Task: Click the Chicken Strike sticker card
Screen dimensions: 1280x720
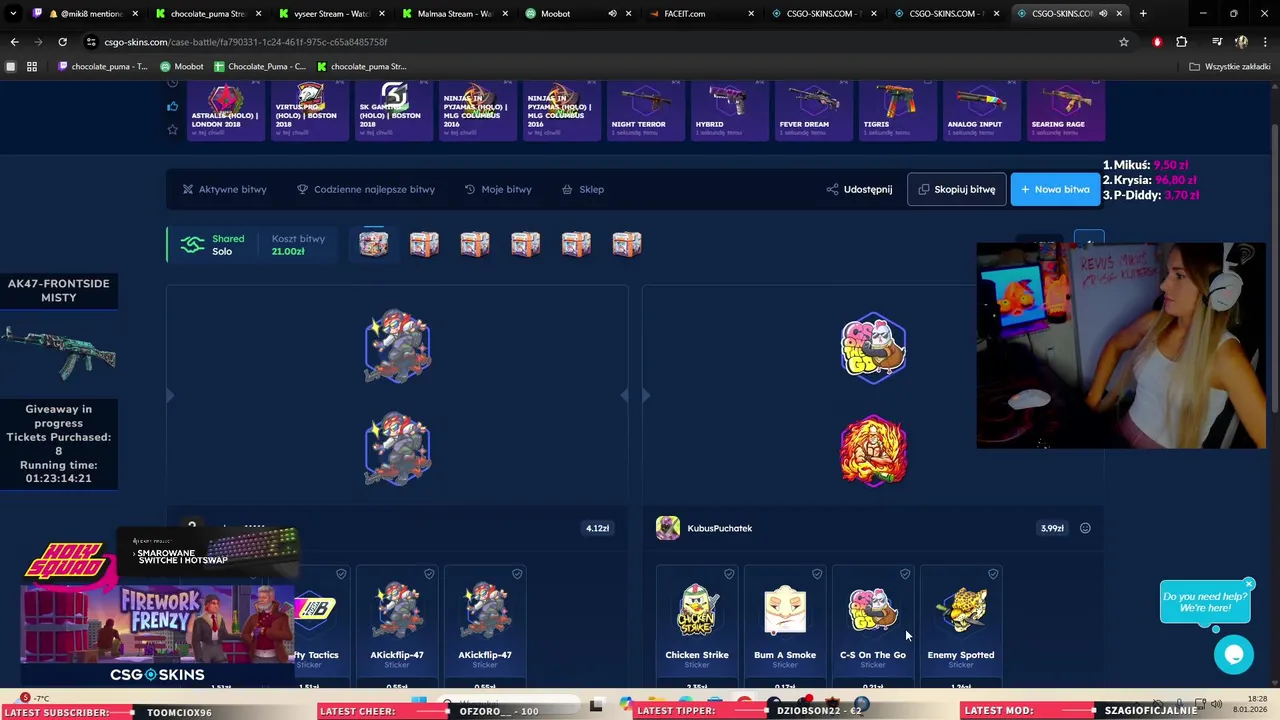Action: pyautogui.click(x=697, y=625)
